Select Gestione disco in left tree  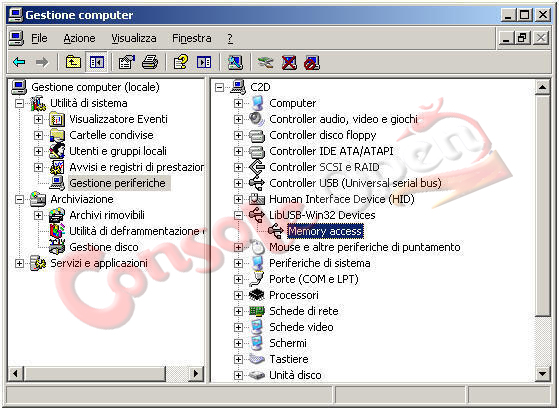(104, 247)
